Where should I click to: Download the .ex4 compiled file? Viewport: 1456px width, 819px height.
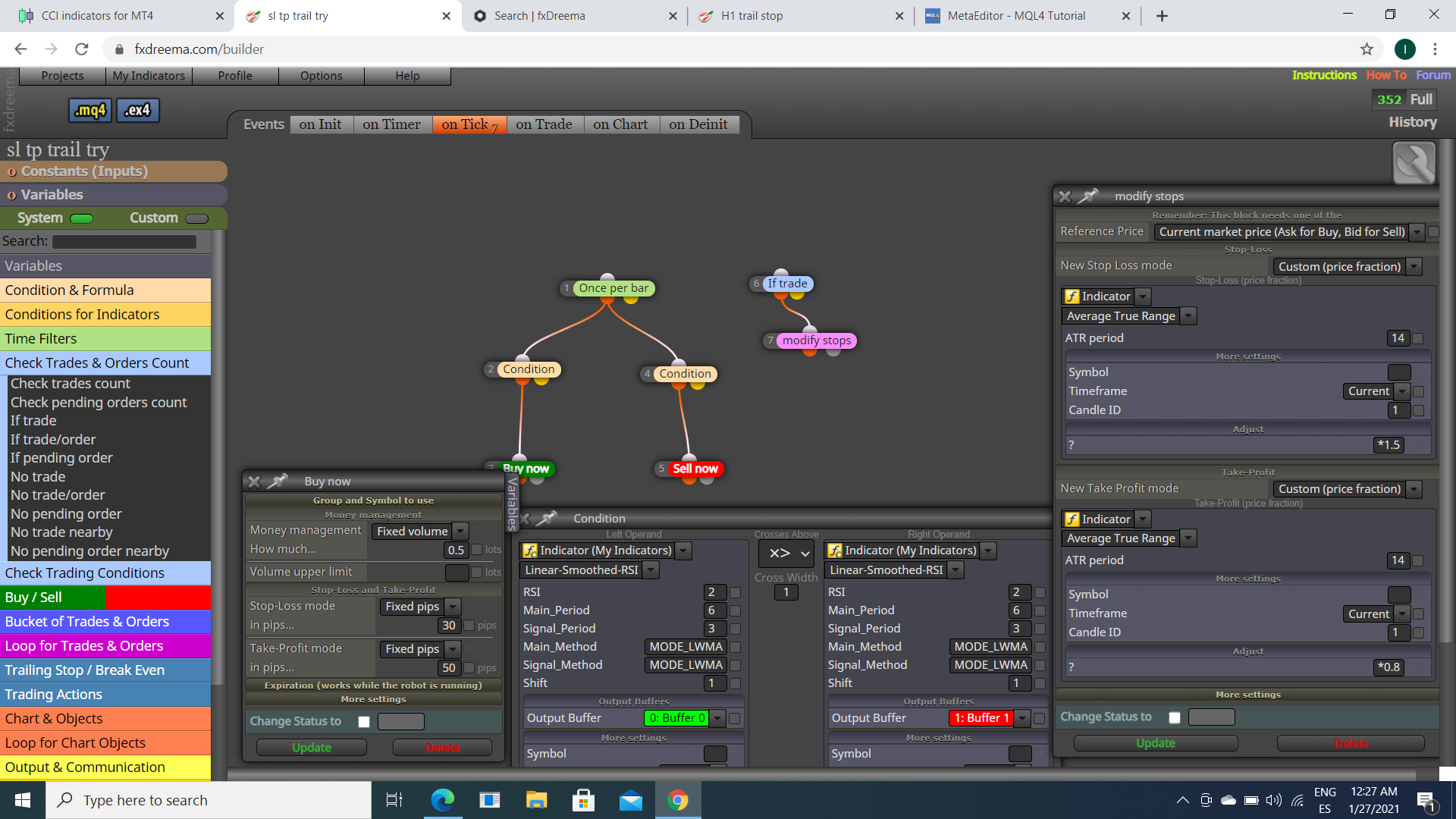coord(137,111)
